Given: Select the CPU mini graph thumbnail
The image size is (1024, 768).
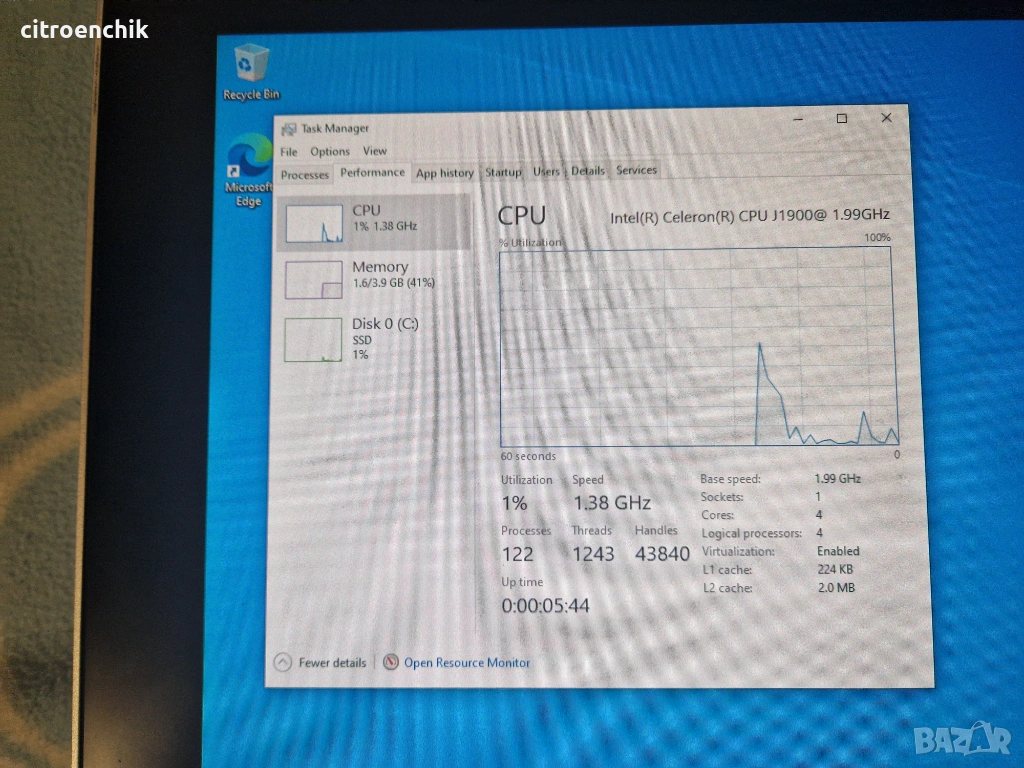Looking at the screenshot, I should point(314,222).
